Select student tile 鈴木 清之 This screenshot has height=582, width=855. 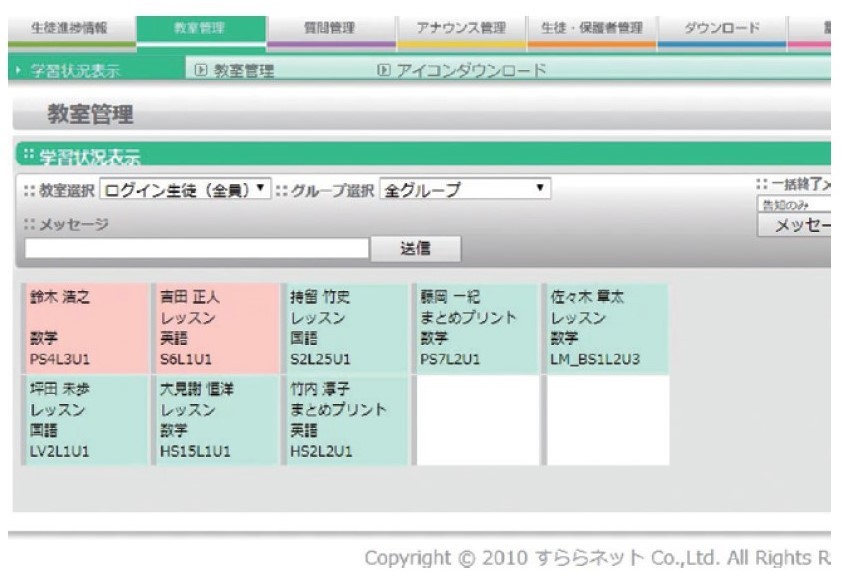pyautogui.click(x=83, y=324)
